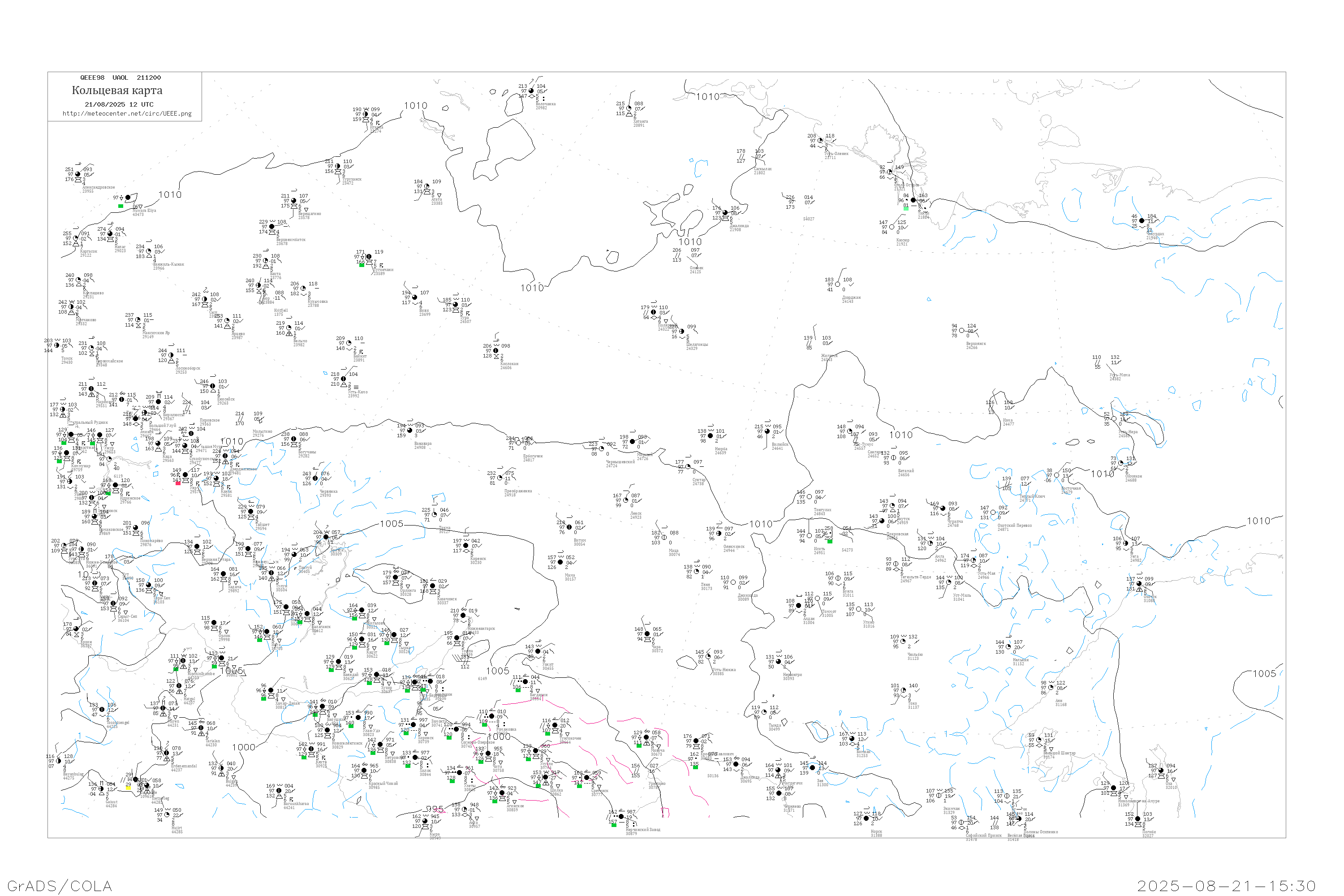This screenshot has height=896, width=1344.
Task: Click the Кюсюр station empty circle
Action: click(892, 227)
